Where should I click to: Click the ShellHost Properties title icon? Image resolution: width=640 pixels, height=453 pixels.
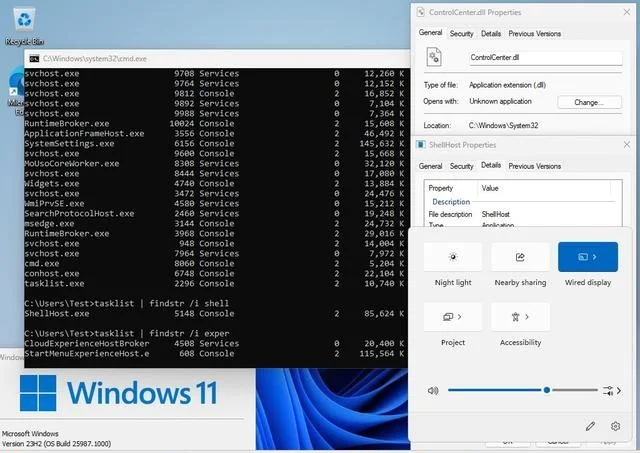(420, 144)
